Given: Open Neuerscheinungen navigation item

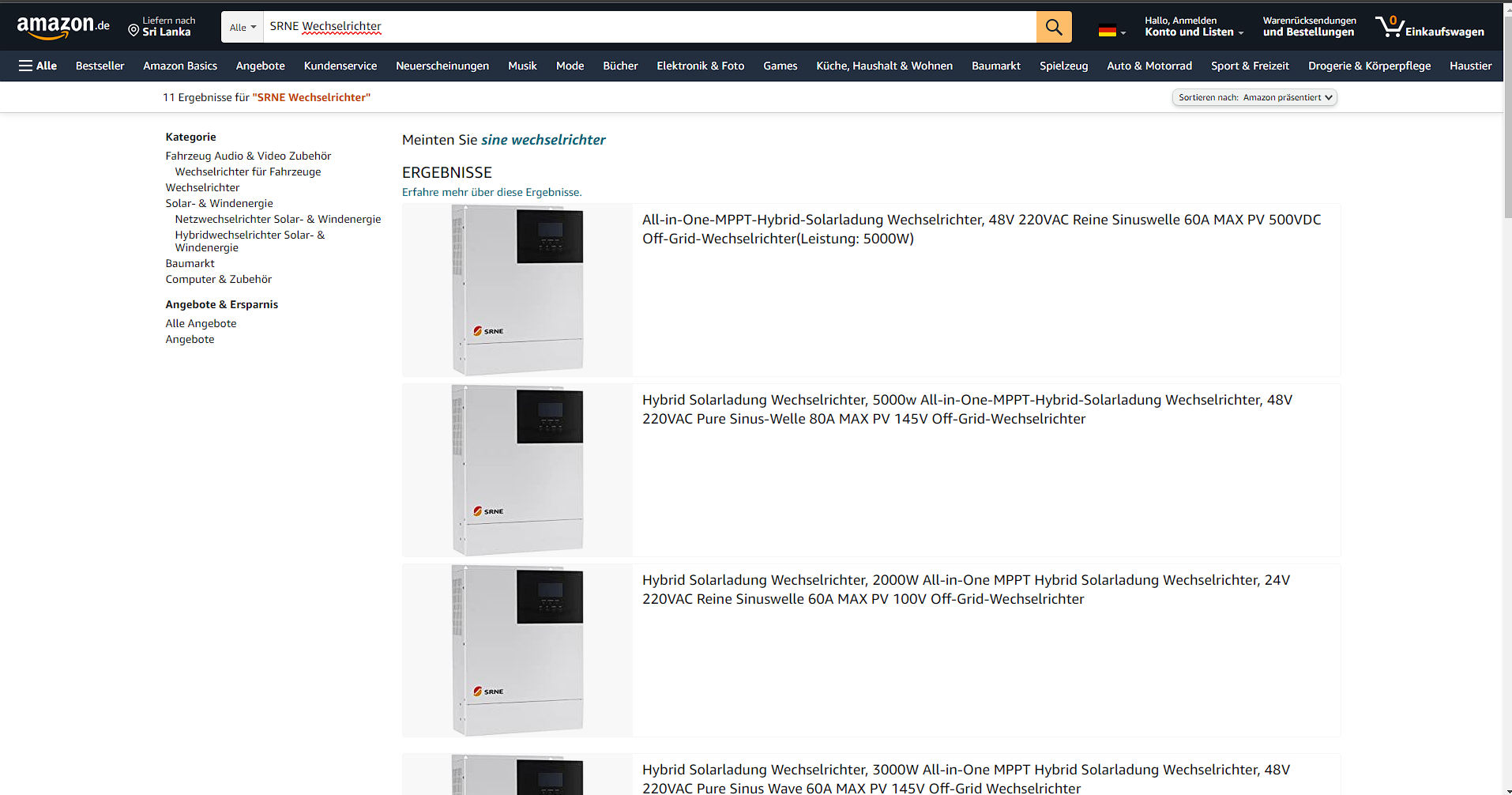Looking at the screenshot, I should click(x=442, y=66).
